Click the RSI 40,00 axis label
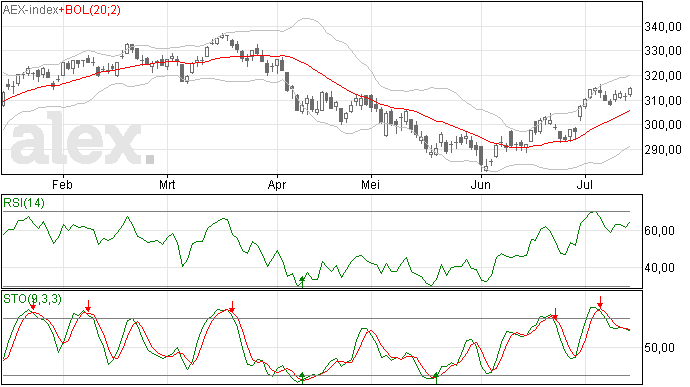 coord(659,268)
